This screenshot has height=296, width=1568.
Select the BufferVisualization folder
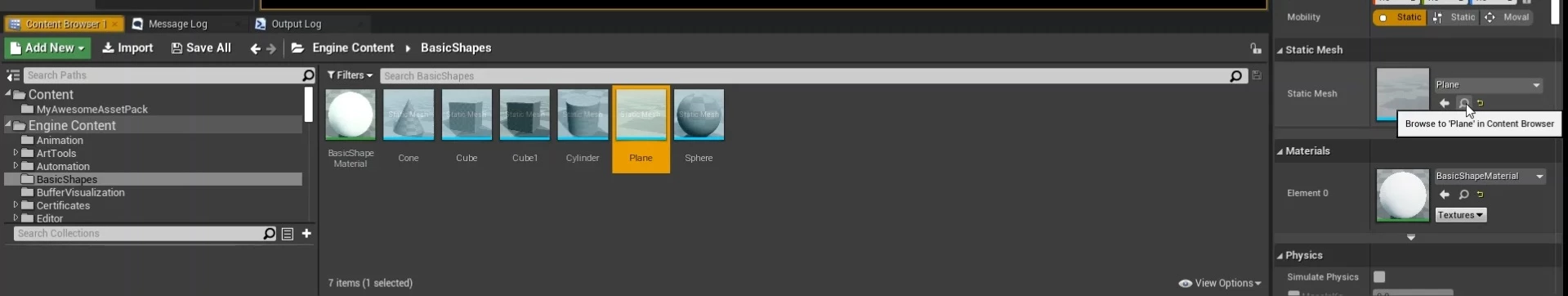tap(80, 193)
